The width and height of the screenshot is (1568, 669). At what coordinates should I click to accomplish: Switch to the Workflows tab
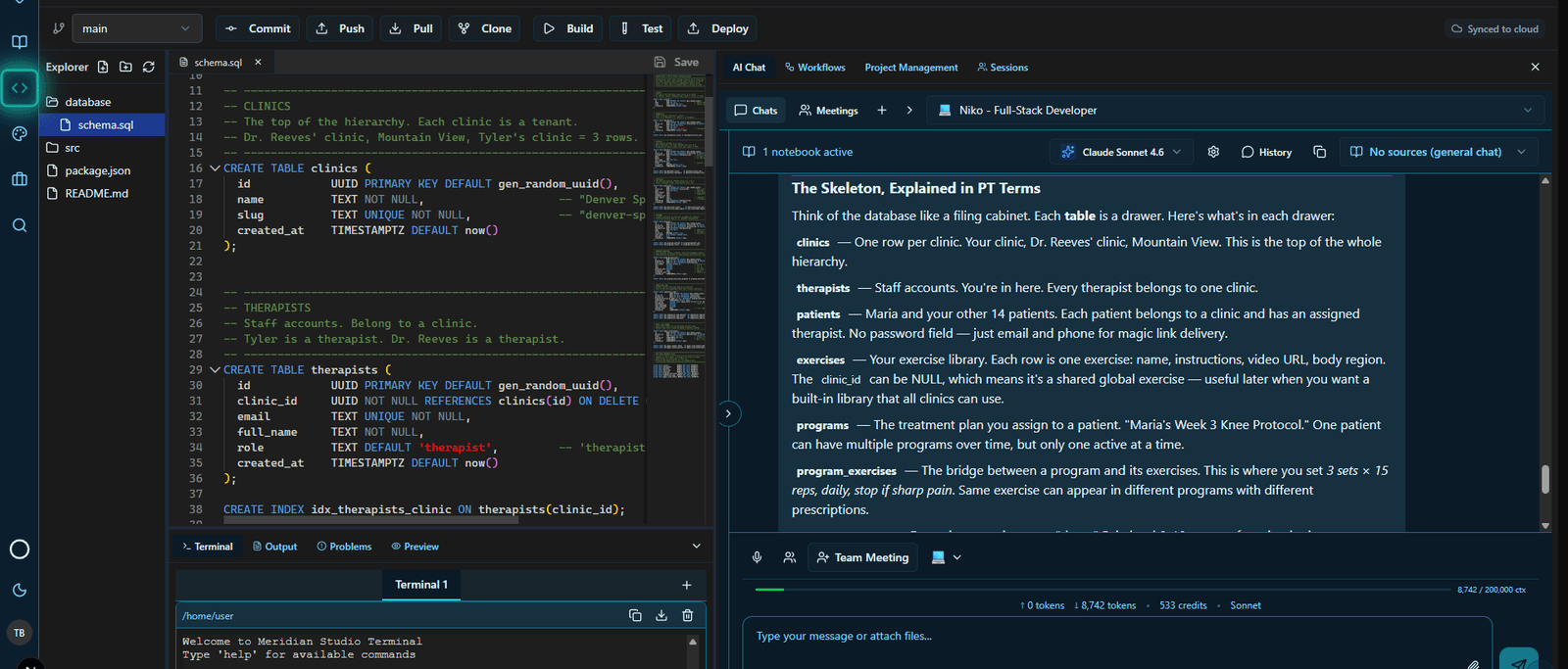click(x=815, y=68)
